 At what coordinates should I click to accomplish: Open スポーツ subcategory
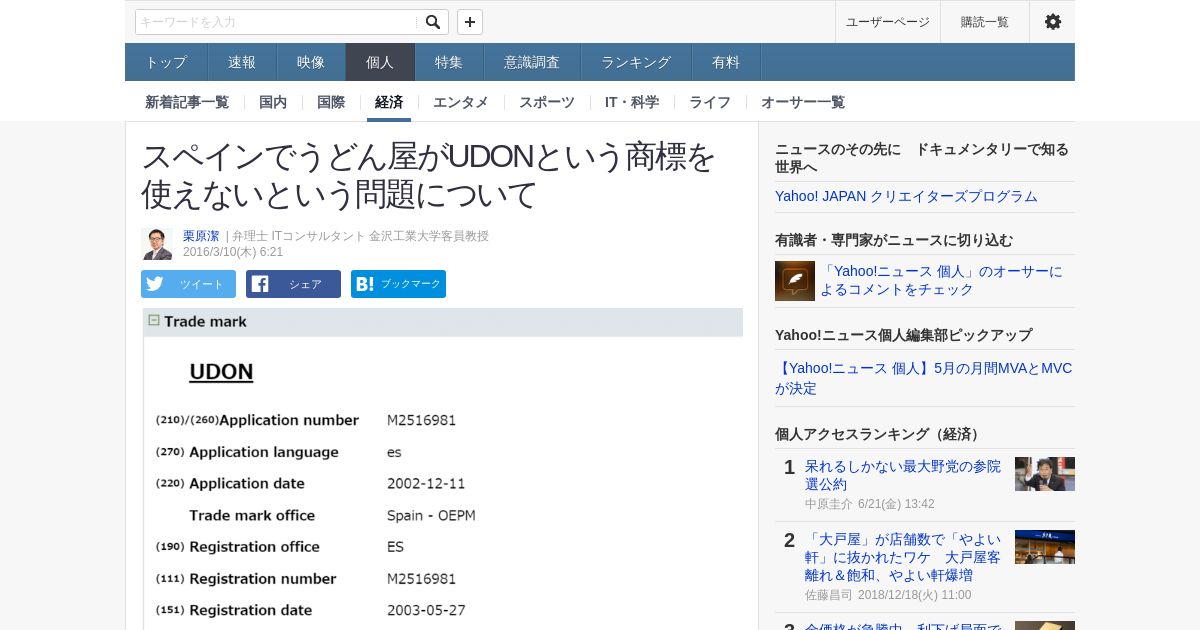pos(547,102)
